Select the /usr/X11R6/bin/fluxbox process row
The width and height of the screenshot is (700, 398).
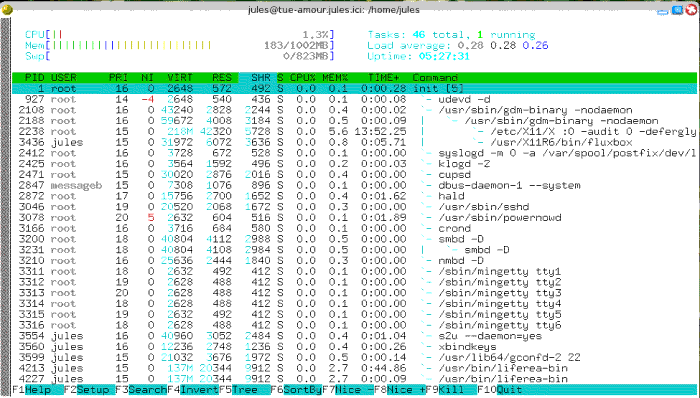click(x=354, y=142)
